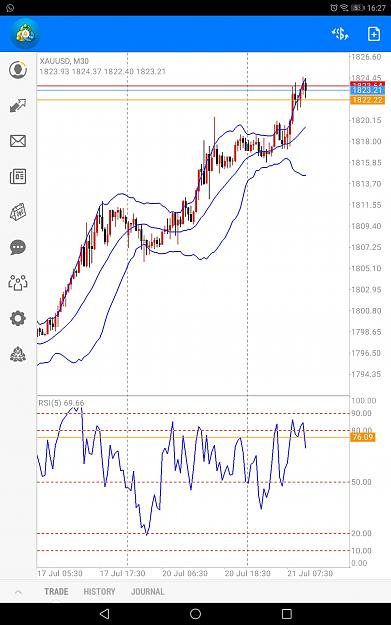Tap the 1818.00 price axis label
This screenshot has width=391, height=625.
pos(366,141)
